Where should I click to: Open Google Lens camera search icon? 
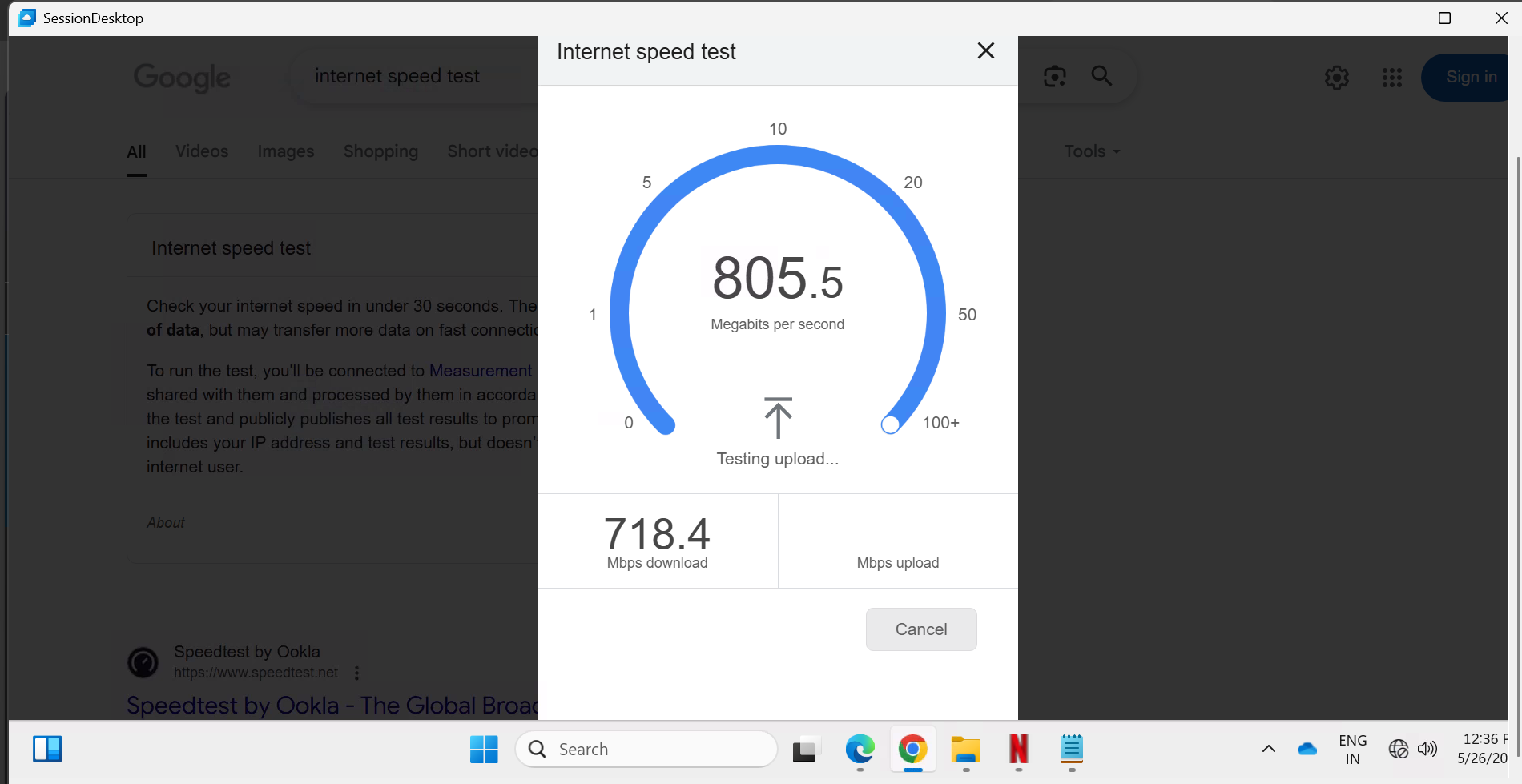pos(1054,77)
